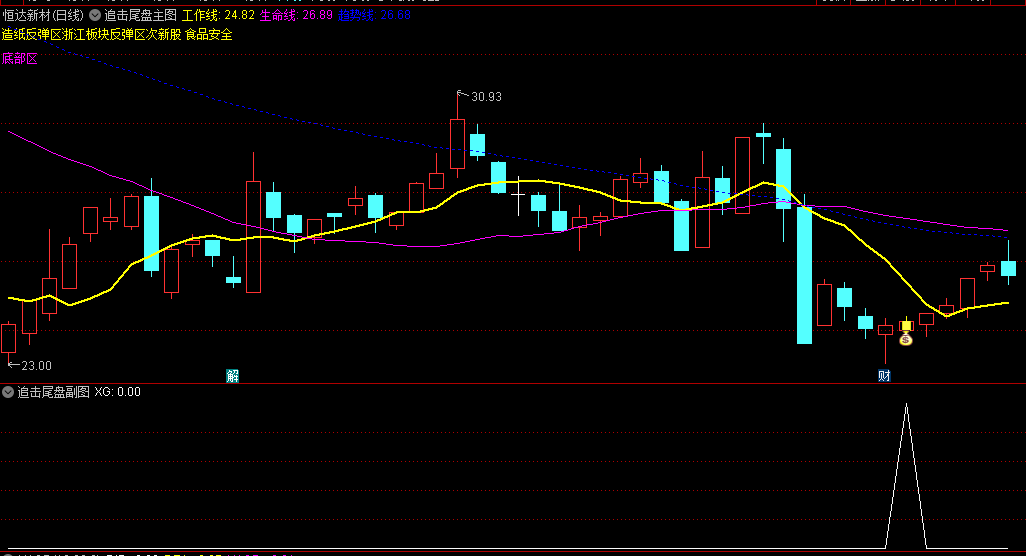Click the white signal spike in sub-chart
Viewport: 1026px width, 556px height.
click(x=906, y=476)
